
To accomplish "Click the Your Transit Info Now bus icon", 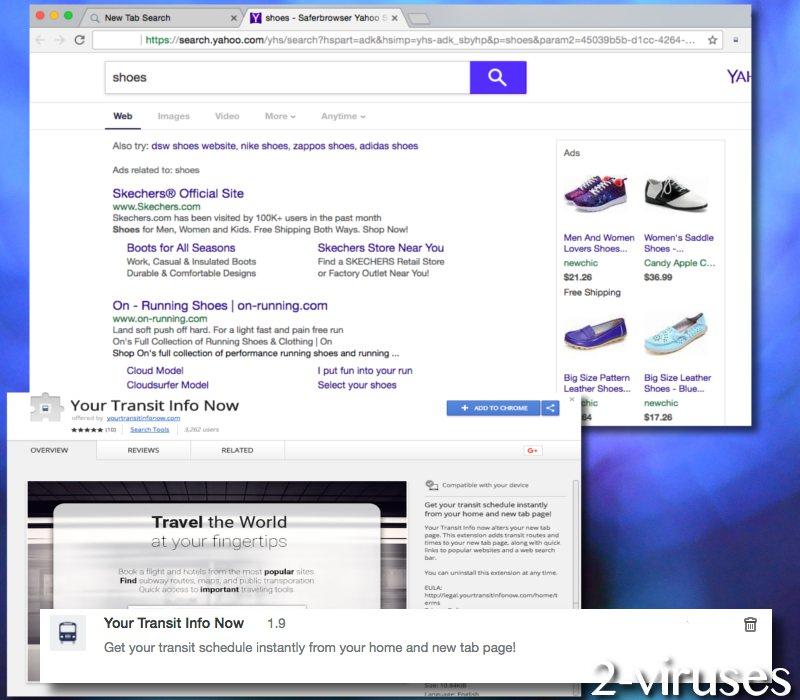I will click(x=67, y=632).
